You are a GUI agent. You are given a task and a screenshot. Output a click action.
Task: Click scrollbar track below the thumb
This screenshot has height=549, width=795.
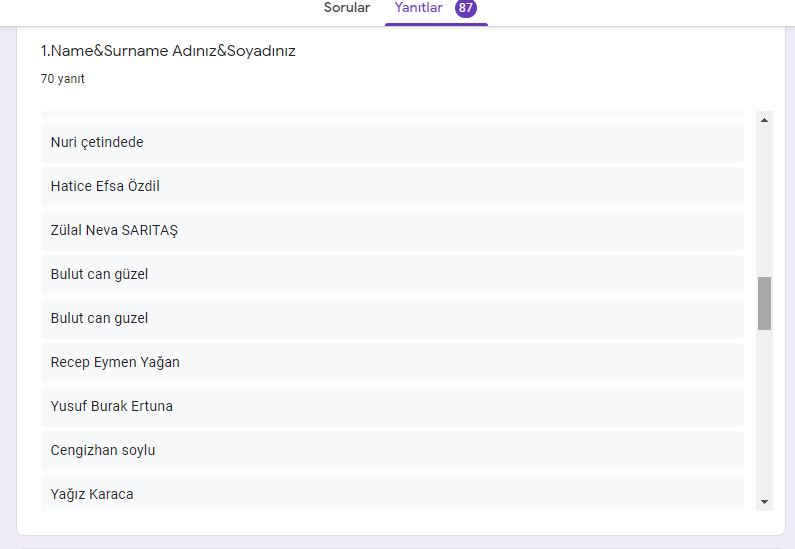click(x=764, y=410)
